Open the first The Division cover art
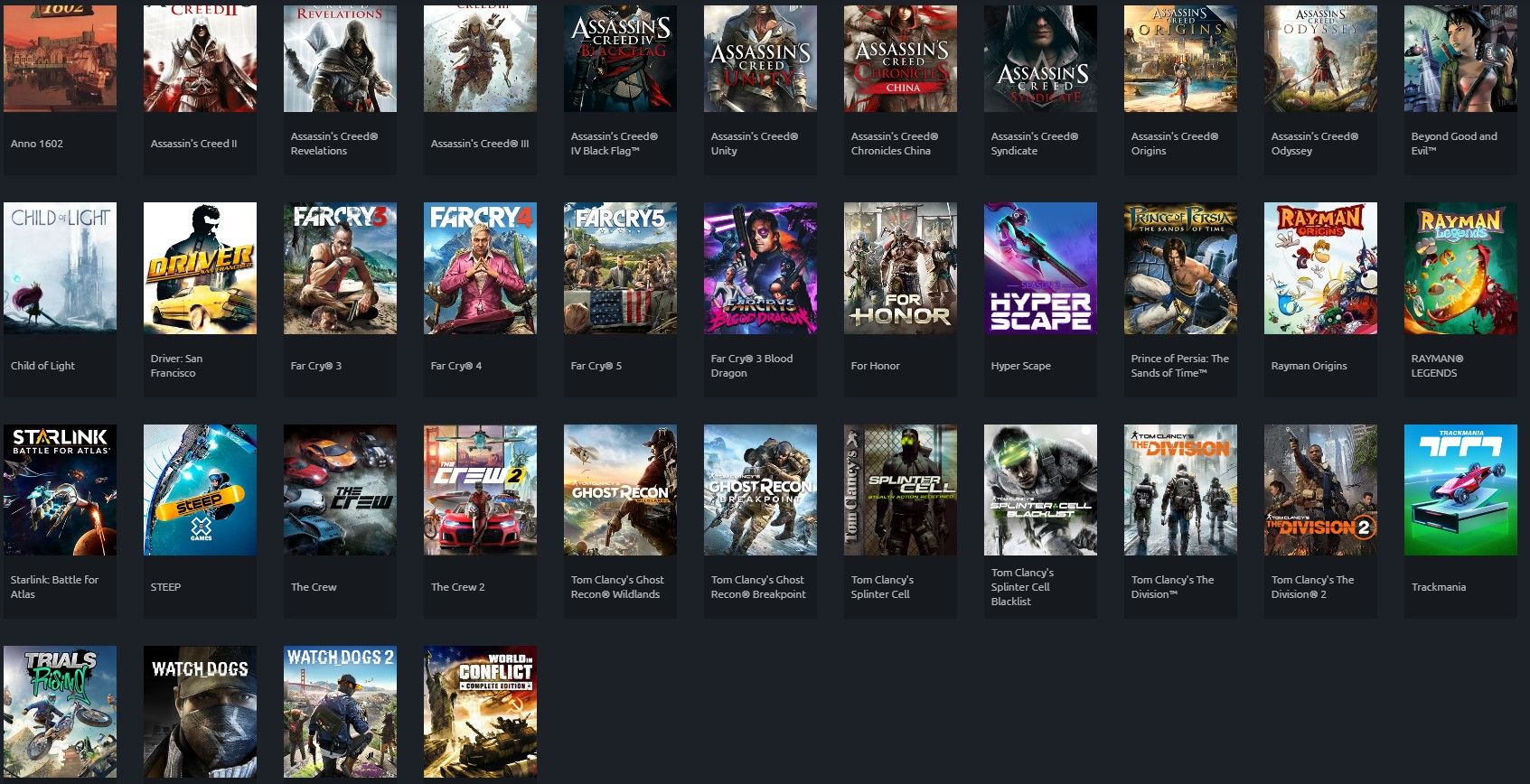Image resolution: width=1530 pixels, height=784 pixels. point(1180,490)
